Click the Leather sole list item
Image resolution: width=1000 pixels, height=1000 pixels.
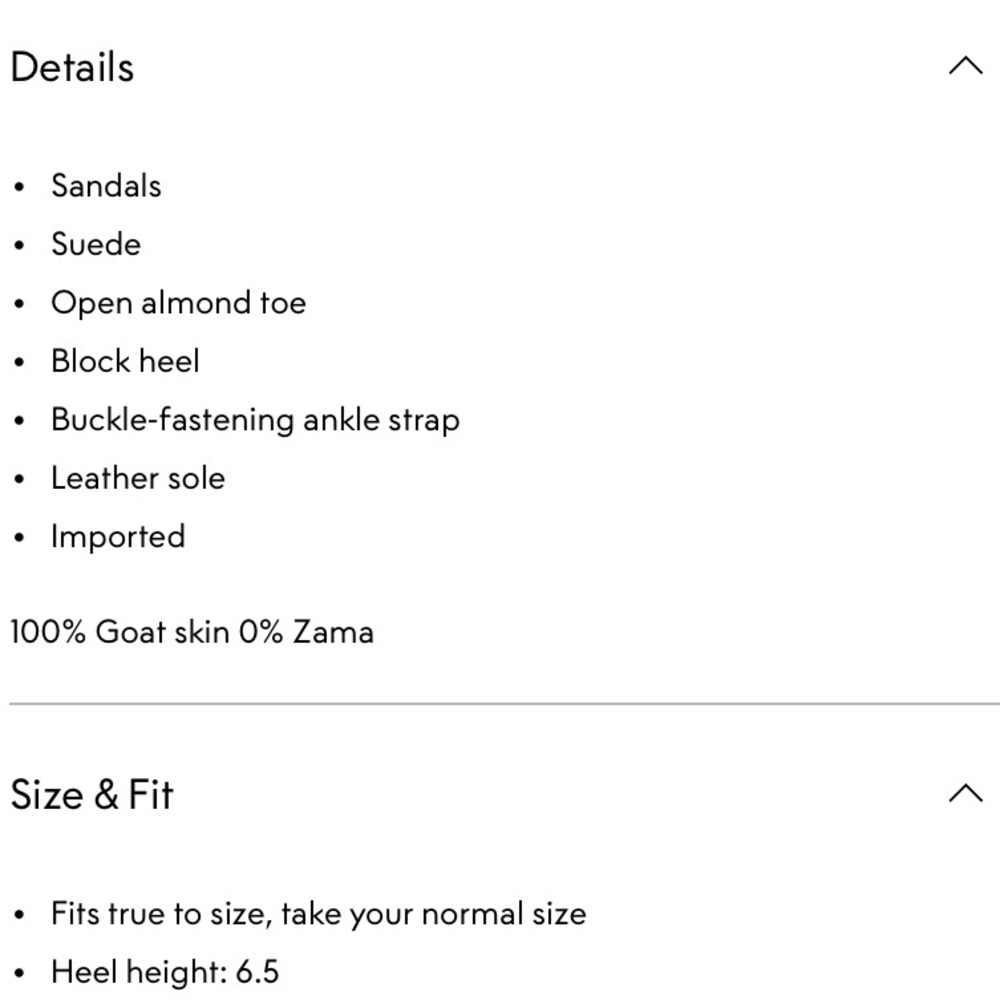point(138,478)
